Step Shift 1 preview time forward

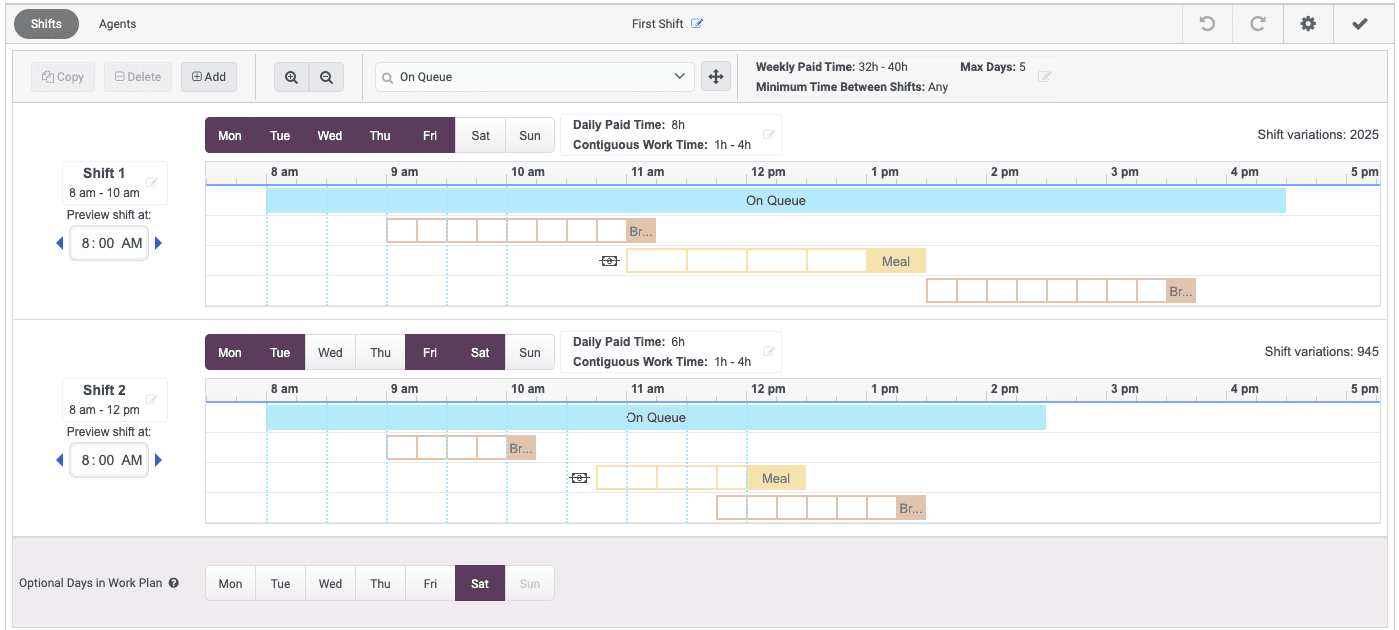[x=158, y=243]
